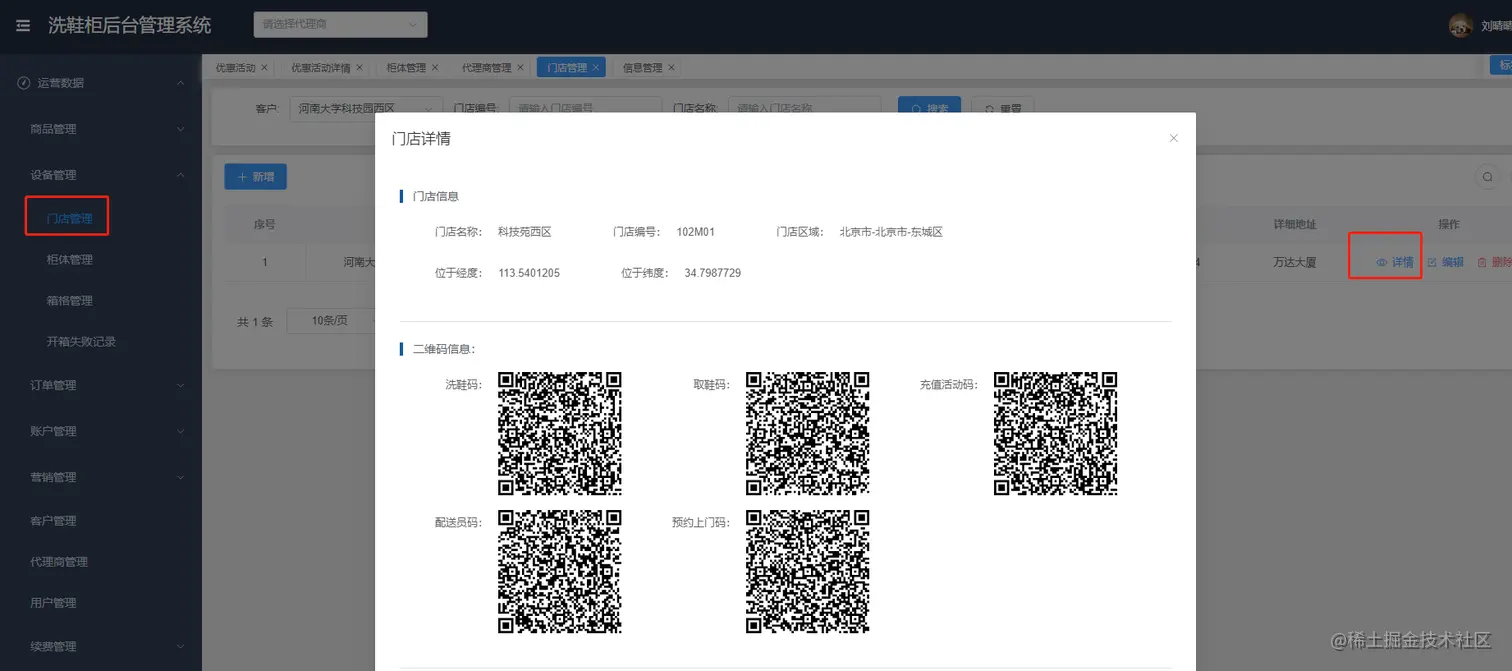Switch to the 优惠活动 tab
1512x671 pixels.
[x=235, y=68]
